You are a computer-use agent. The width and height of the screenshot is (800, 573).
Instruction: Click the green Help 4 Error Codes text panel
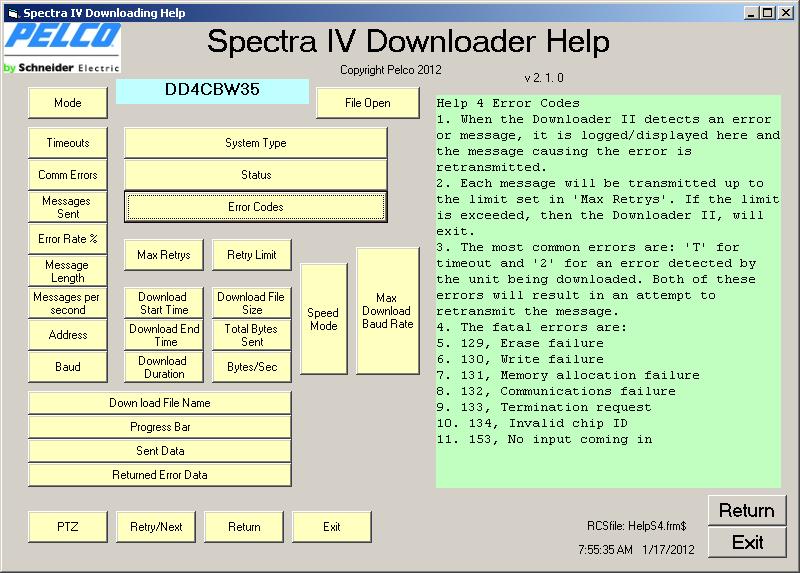click(608, 291)
